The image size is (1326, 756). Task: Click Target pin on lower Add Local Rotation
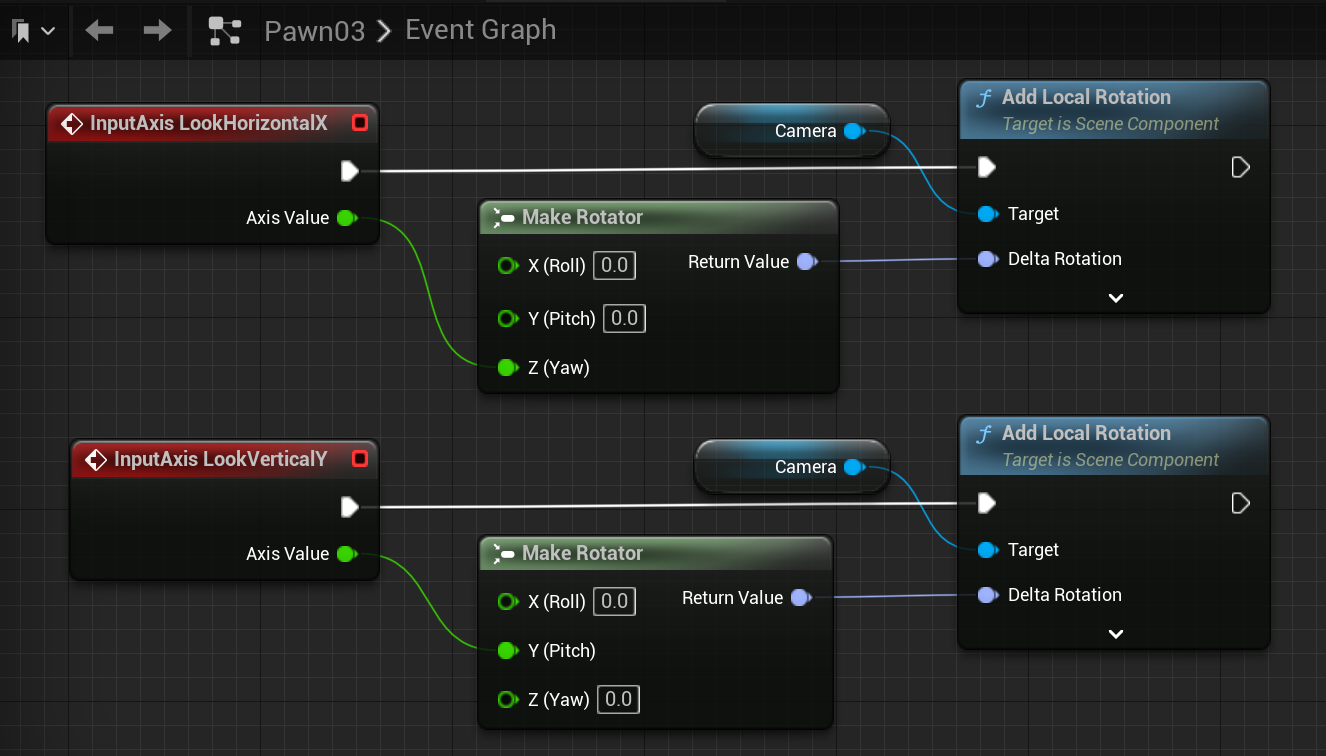[986, 550]
